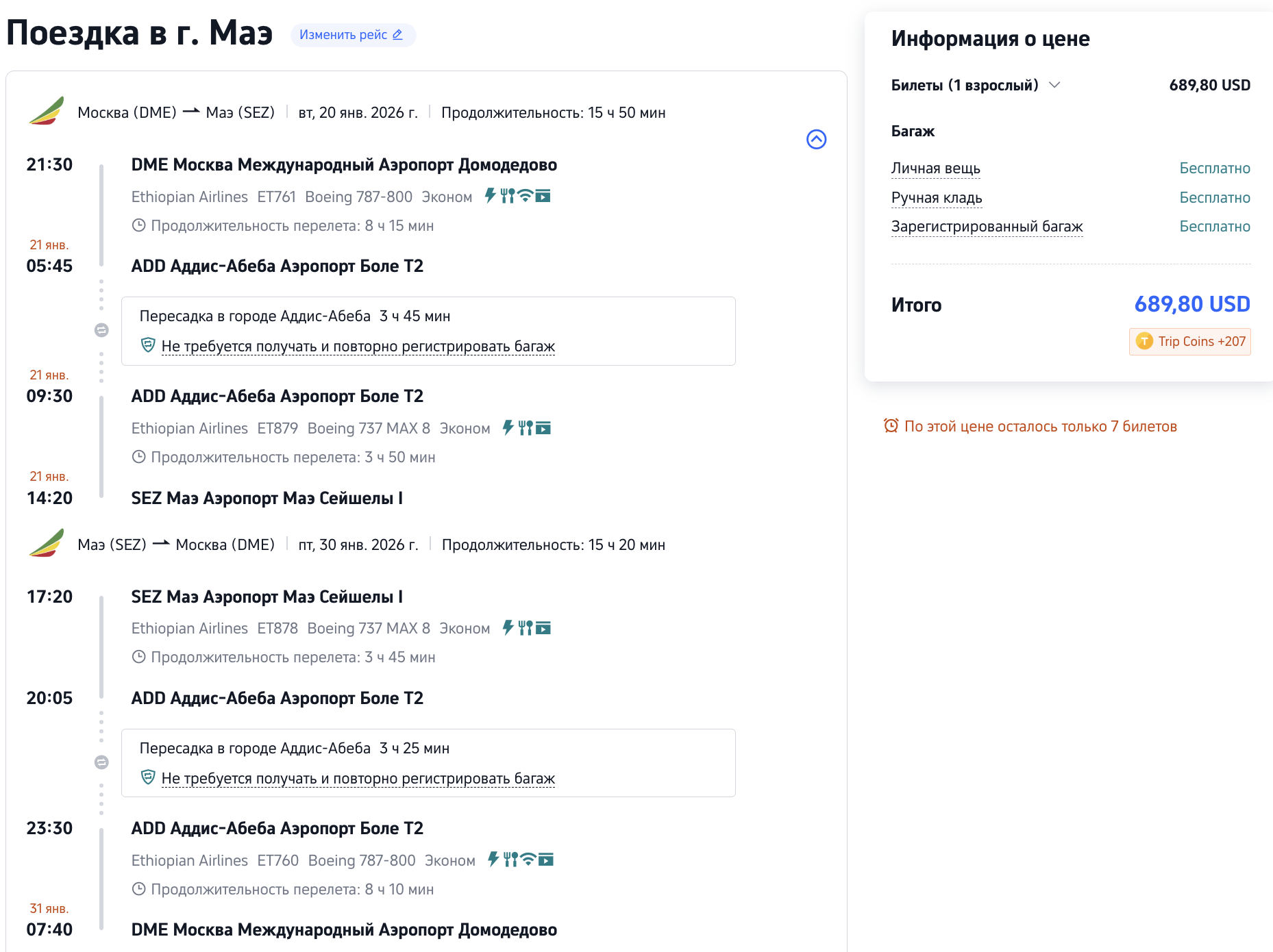
Task: Click the shield icon in the first layover box
Action: click(148, 345)
